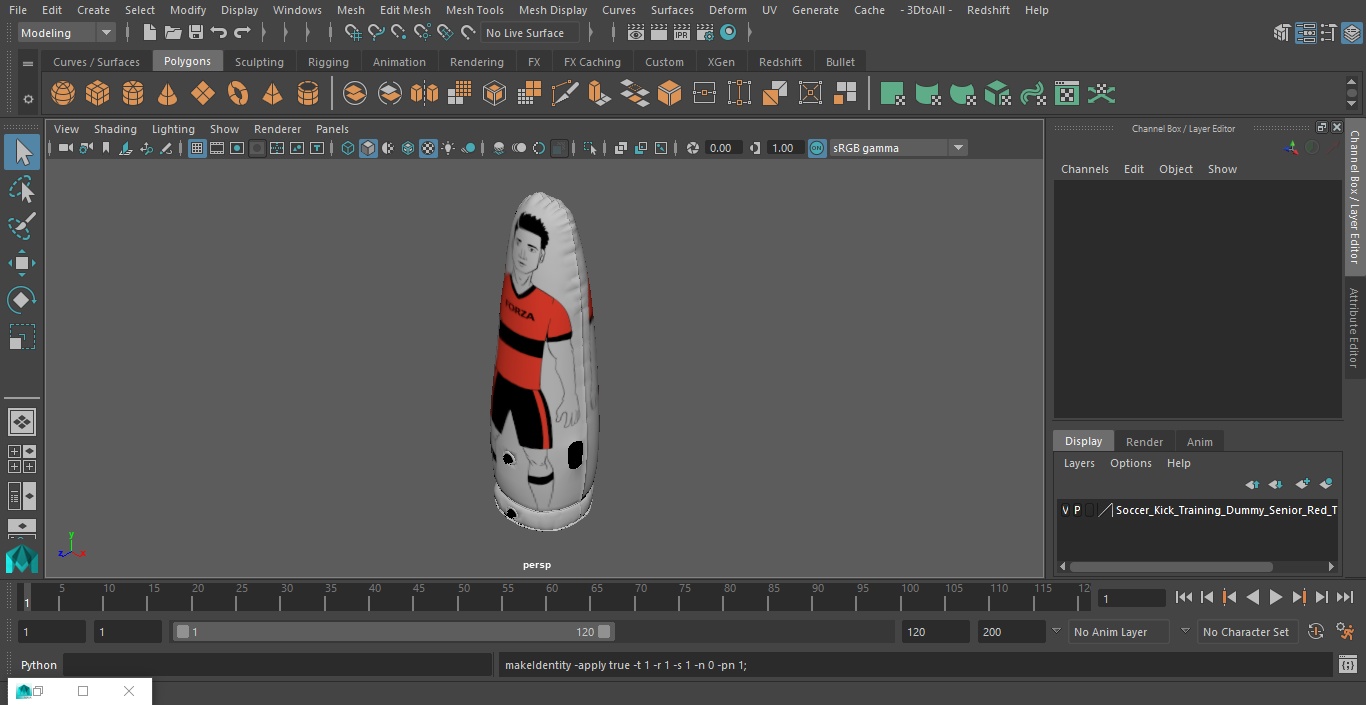This screenshot has height=705, width=1366.
Task: Create new layer icon in Layer Editor
Action: pyautogui.click(x=1302, y=484)
